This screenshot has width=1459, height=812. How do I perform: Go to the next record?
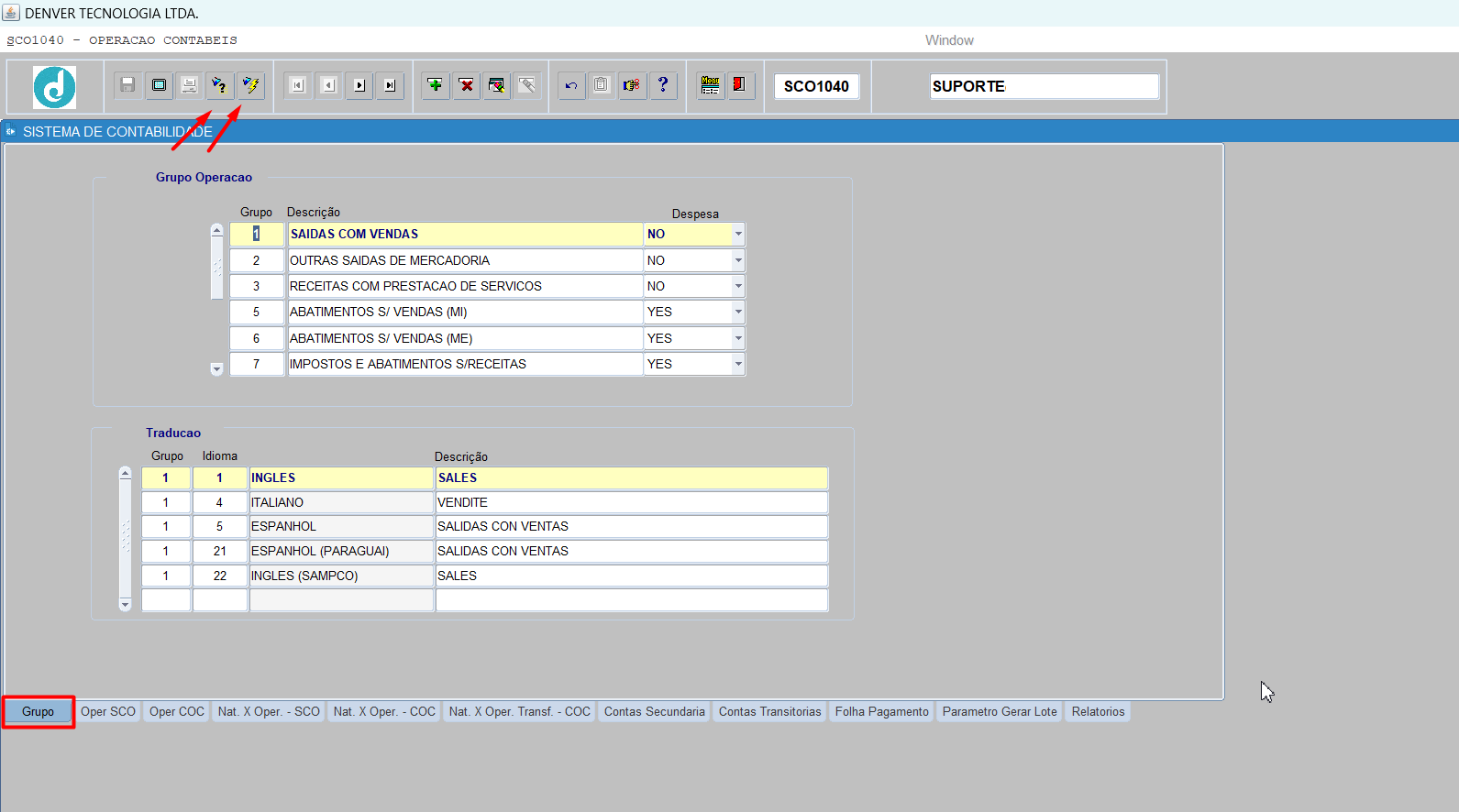click(x=359, y=85)
